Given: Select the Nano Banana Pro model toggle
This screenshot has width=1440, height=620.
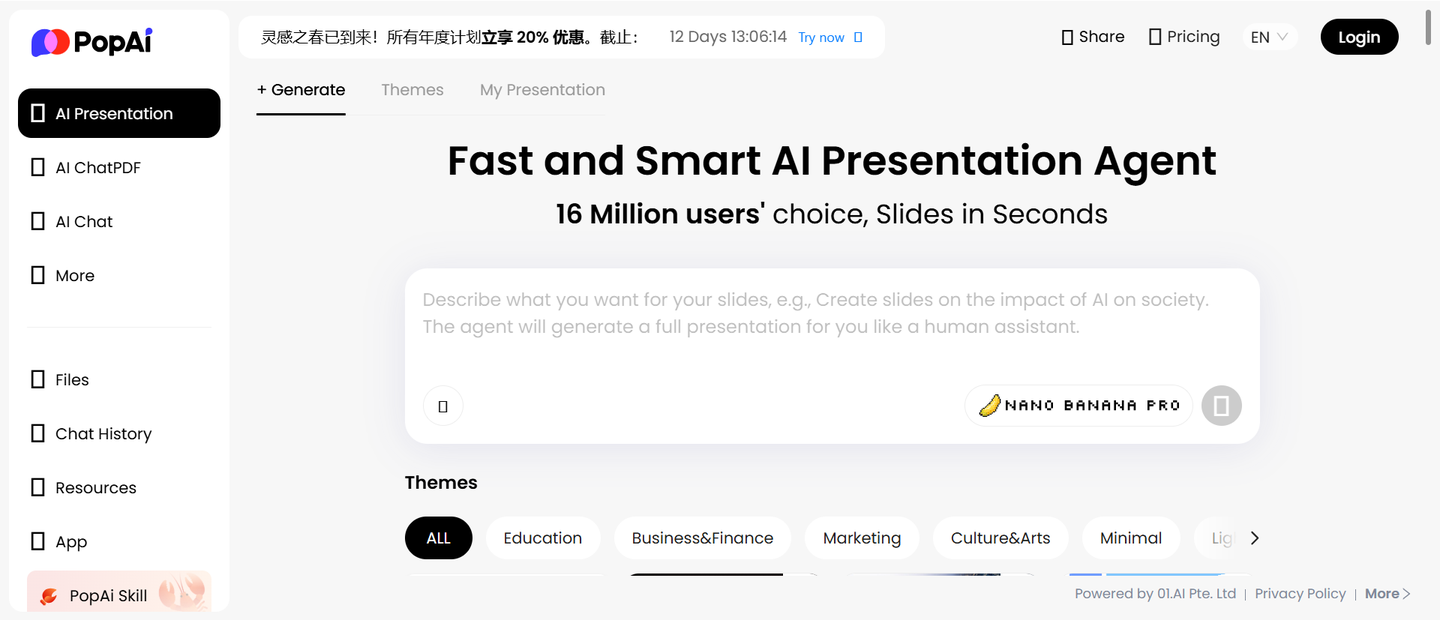Looking at the screenshot, I should tap(1079, 405).
